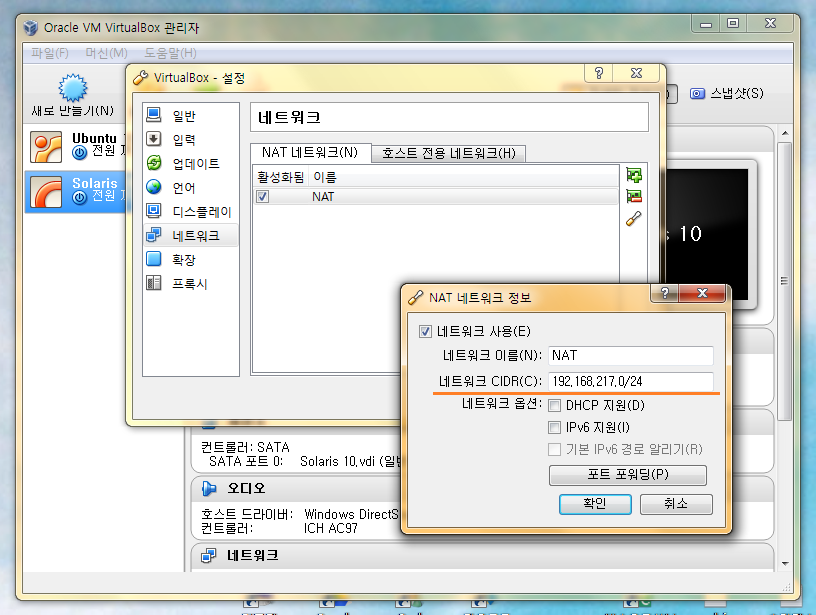
Task: Open the 일반 settings category
Action: coord(190,116)
